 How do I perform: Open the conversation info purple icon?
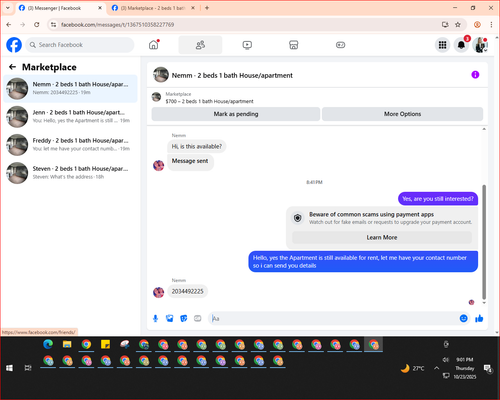tap(475, 75)
